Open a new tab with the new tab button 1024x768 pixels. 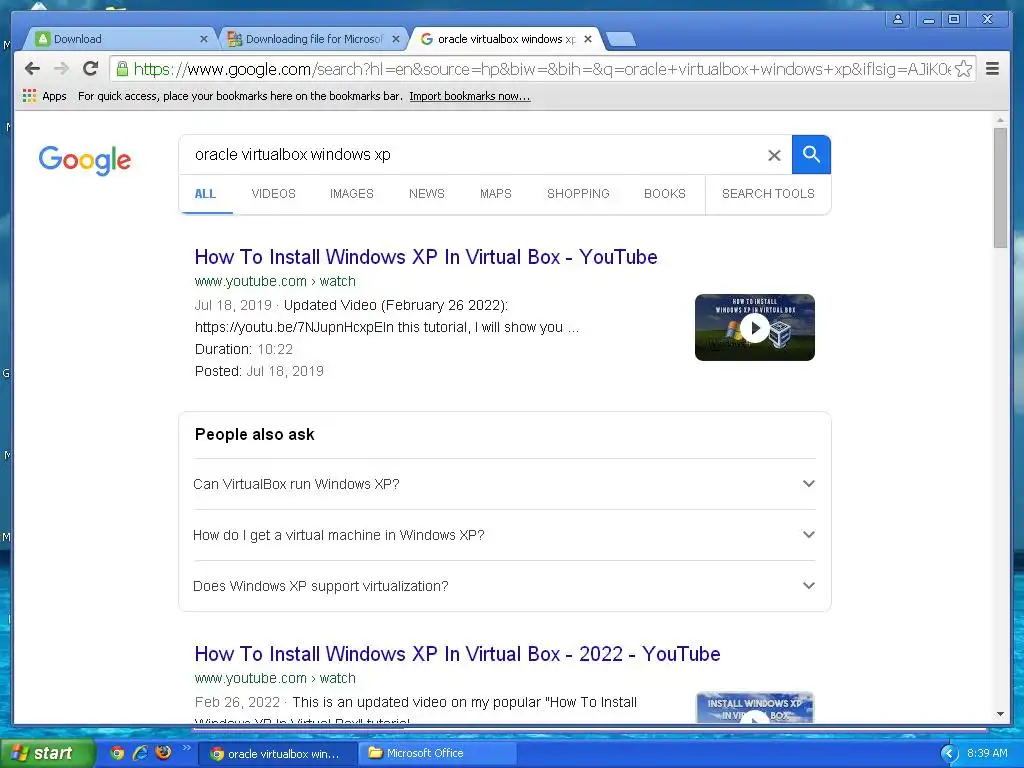point(620,40)
